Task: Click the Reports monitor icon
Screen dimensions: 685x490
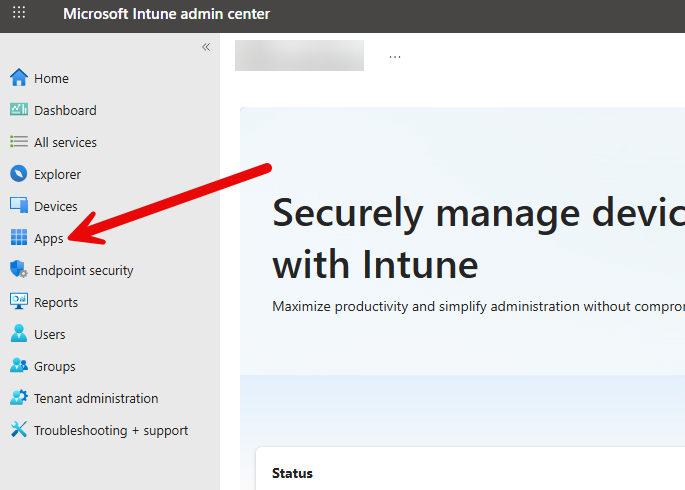Action: point(18,302)
